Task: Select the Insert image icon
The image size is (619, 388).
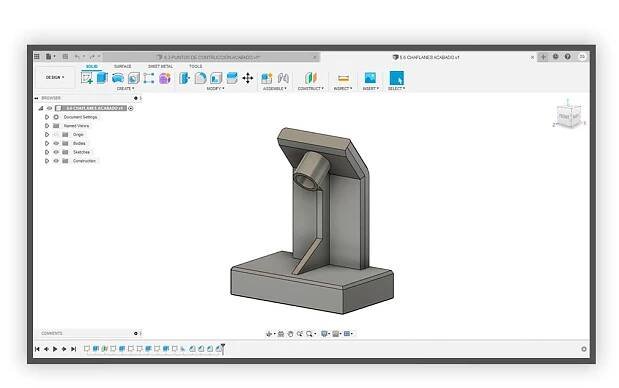Action: [x=370, y=78]
